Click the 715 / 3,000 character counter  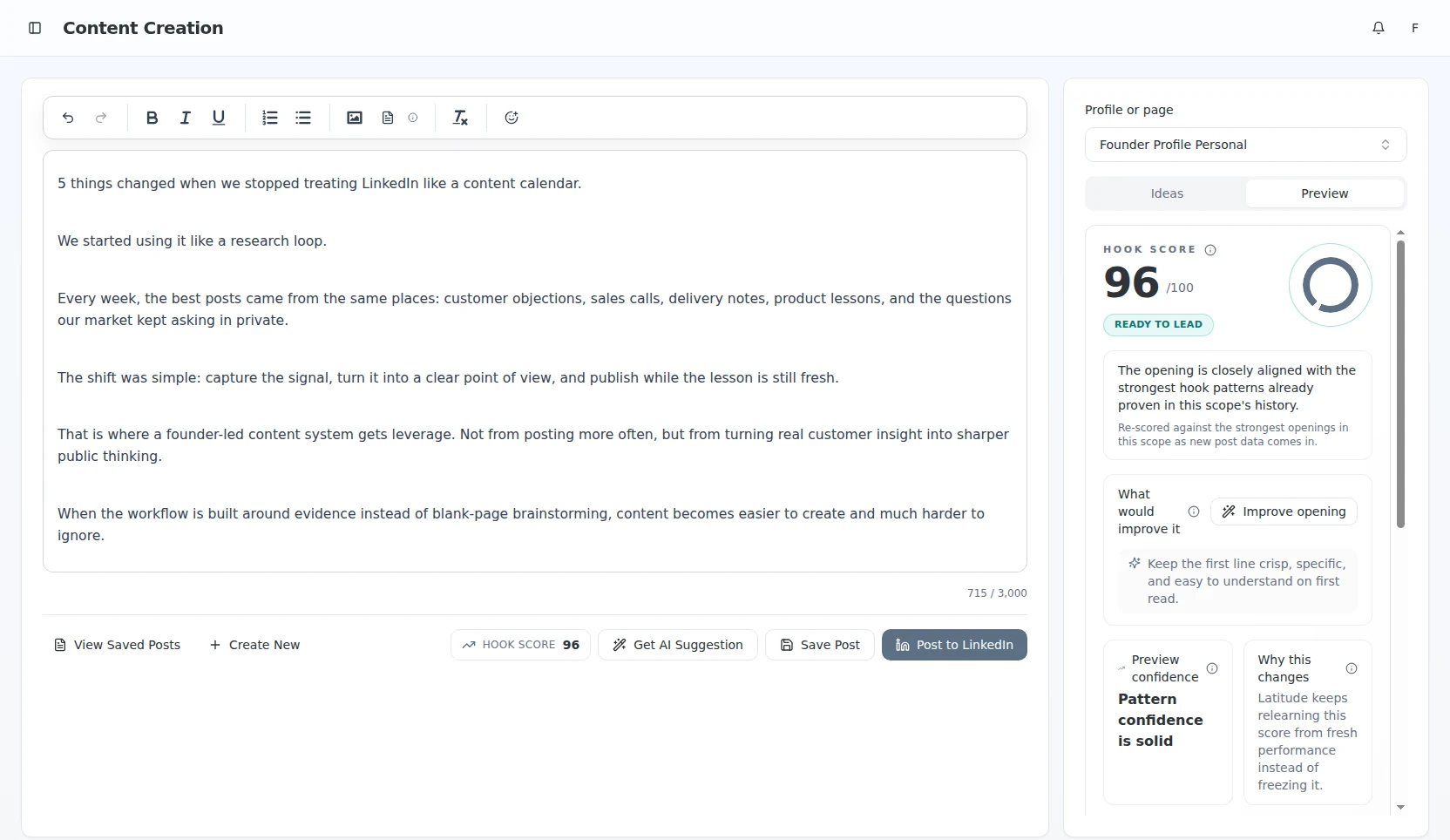(x=997, y=593)
